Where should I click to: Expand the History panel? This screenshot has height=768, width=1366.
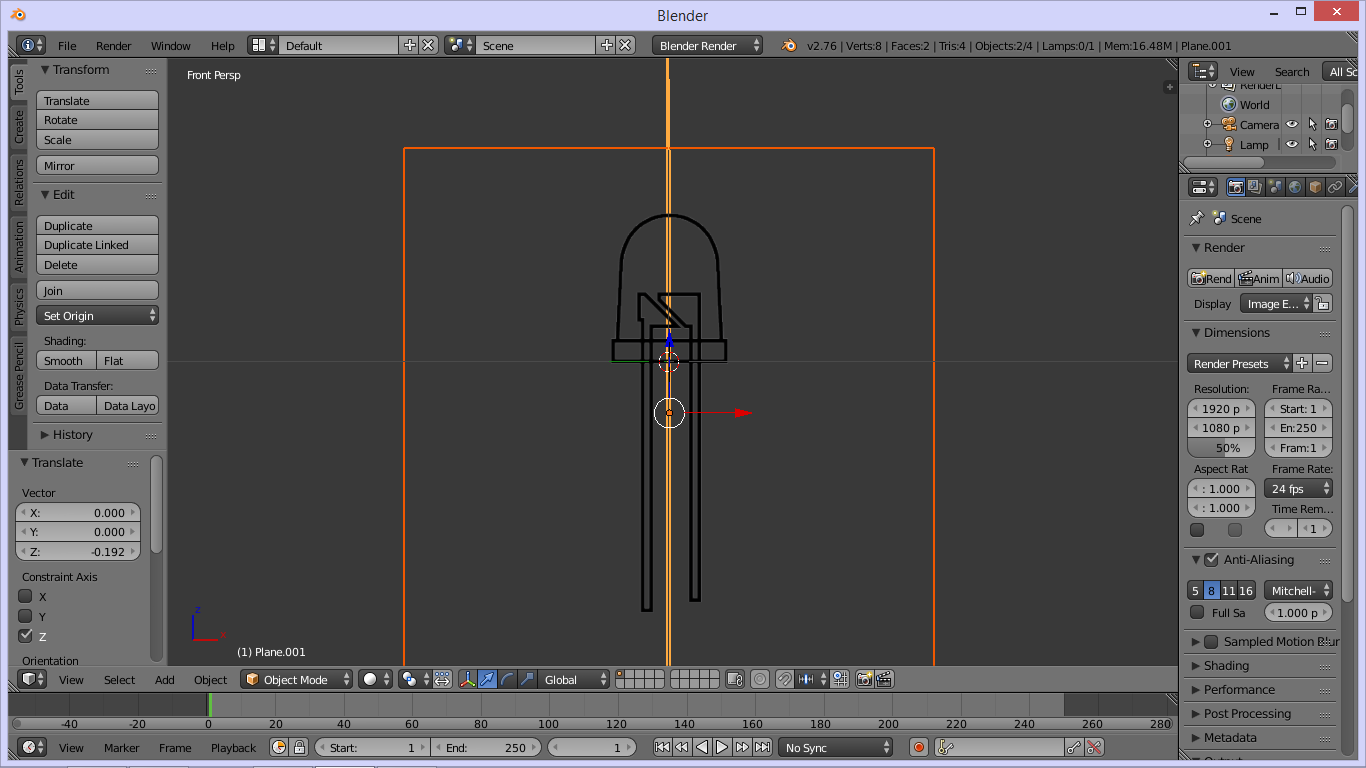[72, 434]
